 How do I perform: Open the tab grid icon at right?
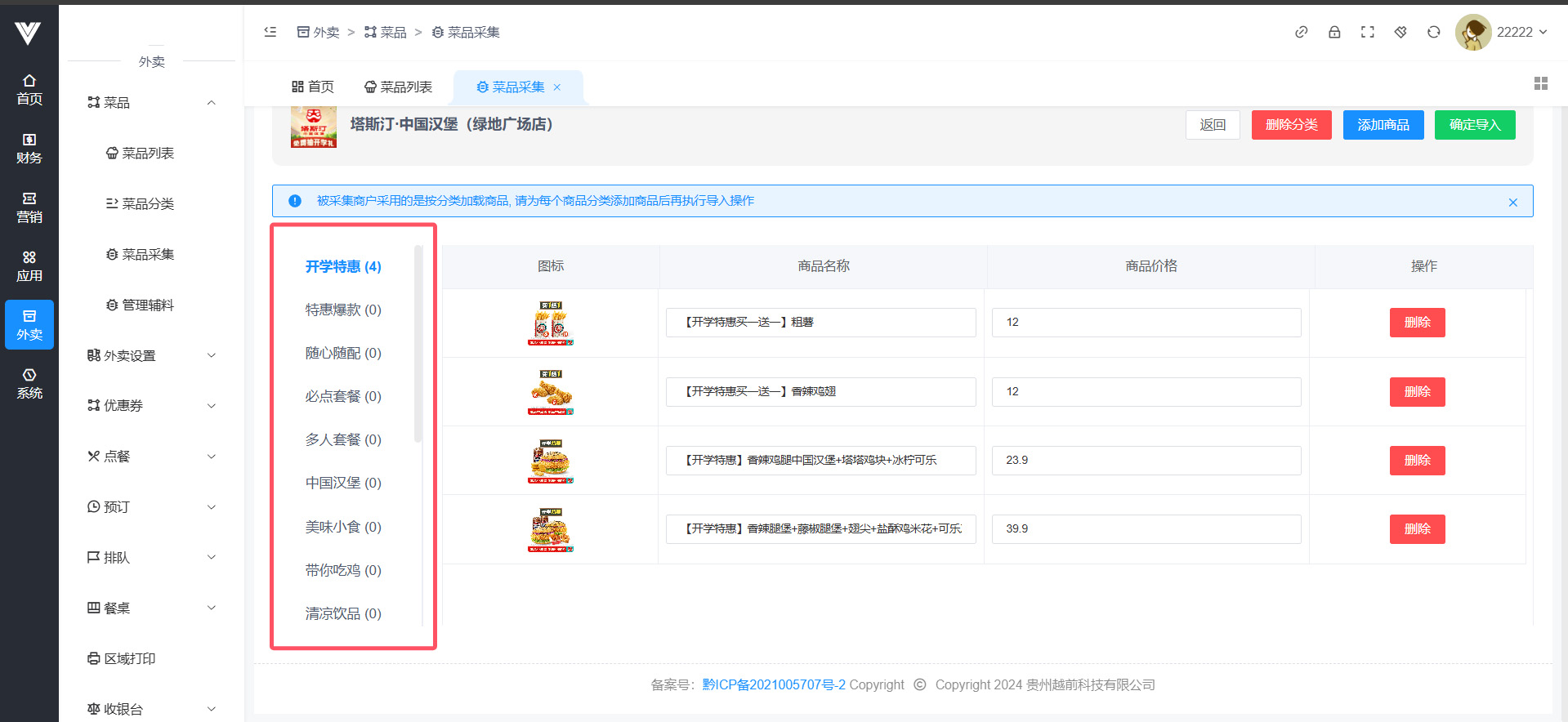[1540, 83]
